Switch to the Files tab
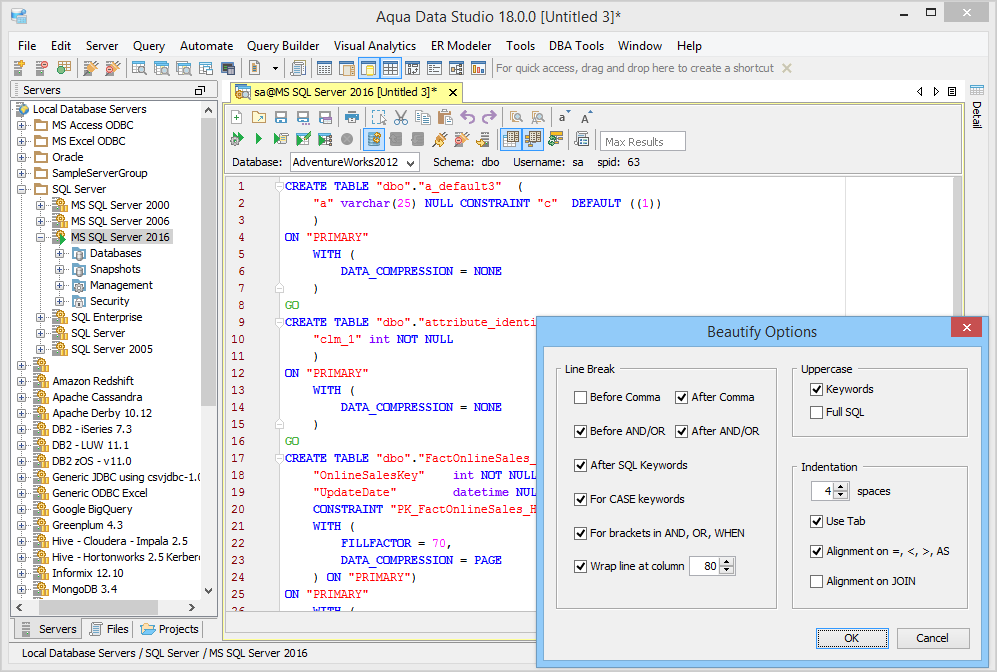Screen dimensions: 997x672 [109, 629]
